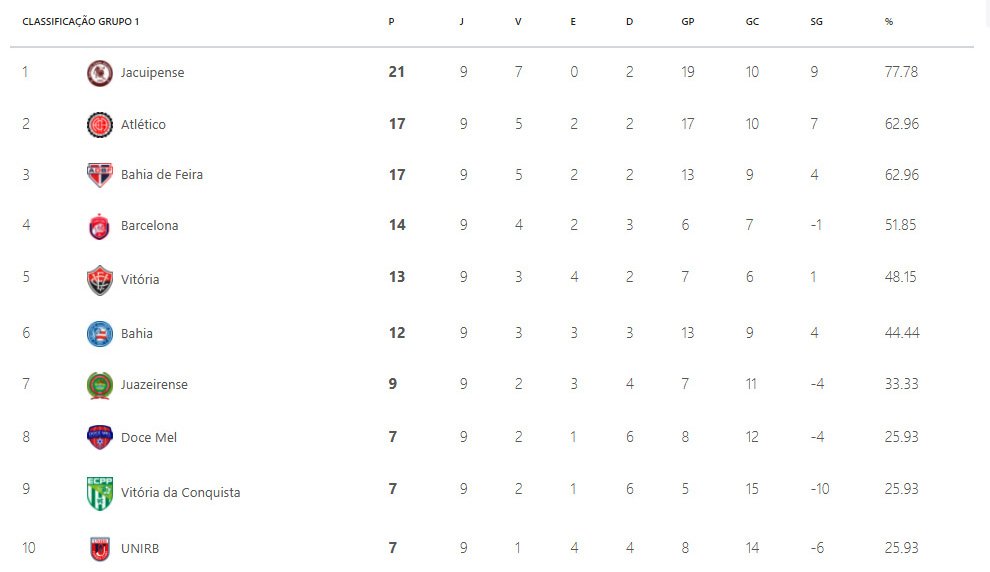Click the Classificação Grupo 1 heading
This screenshot has height=572, width=990.
[x=81, y=21]
